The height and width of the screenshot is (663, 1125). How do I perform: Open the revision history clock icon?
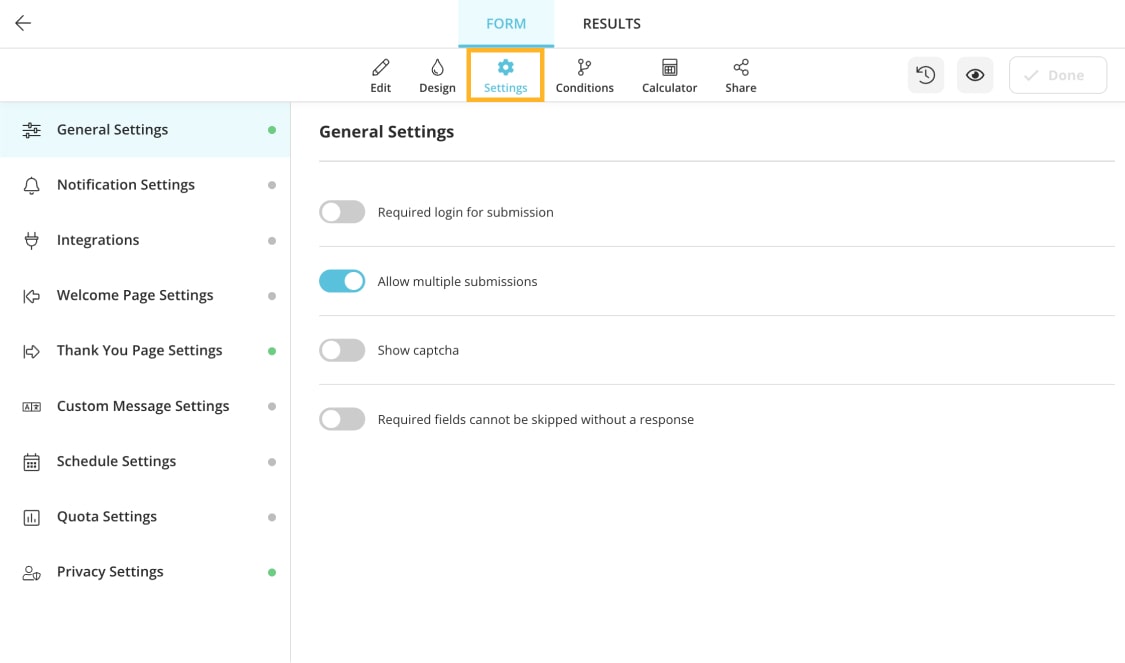click(925, 74)
